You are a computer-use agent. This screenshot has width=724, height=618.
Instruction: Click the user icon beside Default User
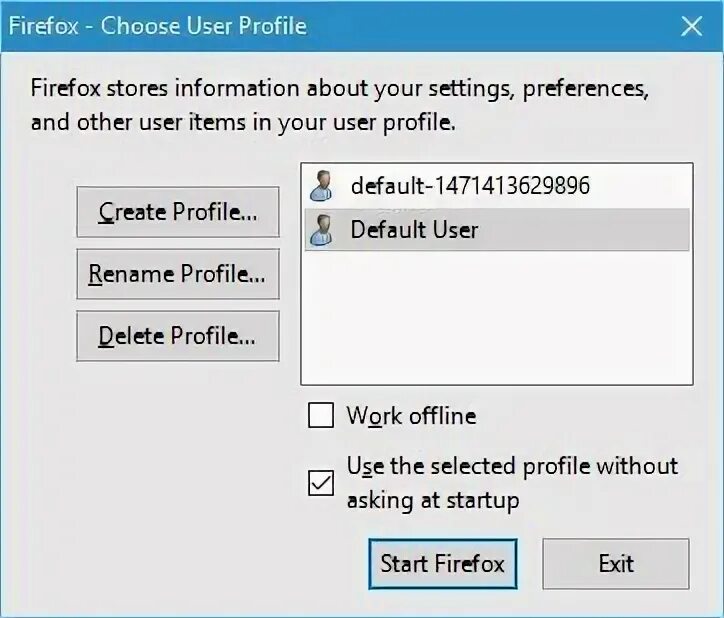click(x=322, y=230)
